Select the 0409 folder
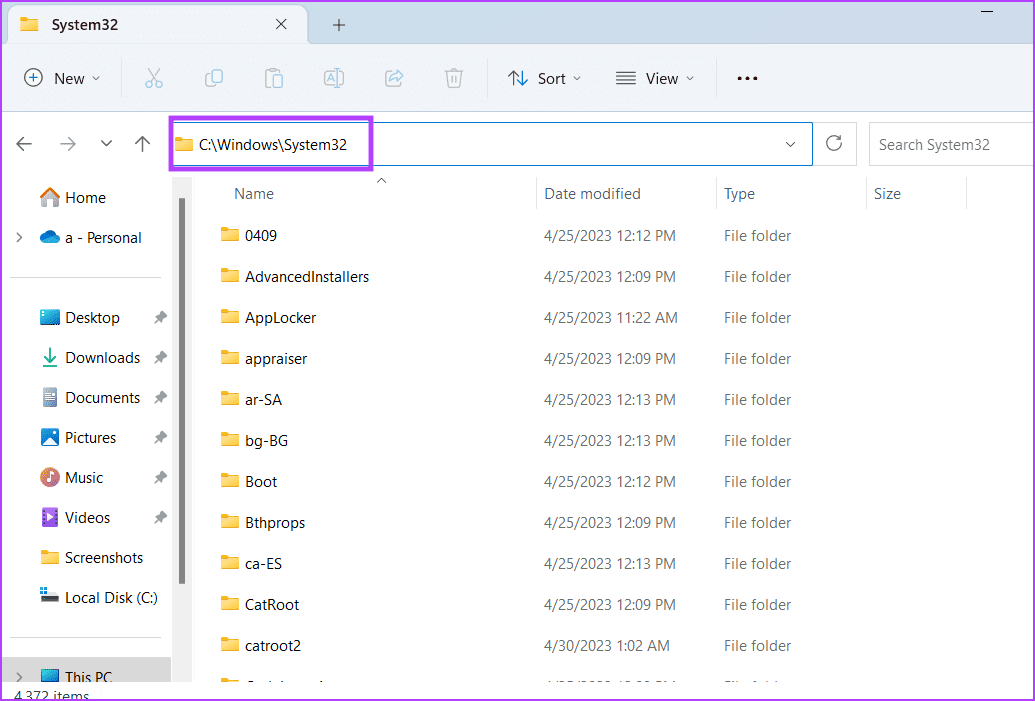Viewport: 1035px width, 701px height. [249, 236]
